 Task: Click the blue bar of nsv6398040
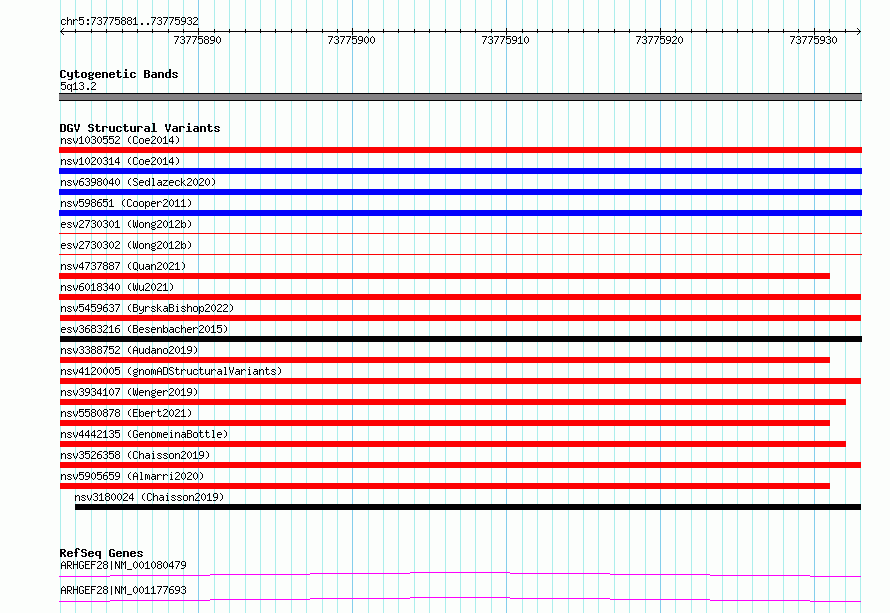pyautogui.click(x=460, y=192)
